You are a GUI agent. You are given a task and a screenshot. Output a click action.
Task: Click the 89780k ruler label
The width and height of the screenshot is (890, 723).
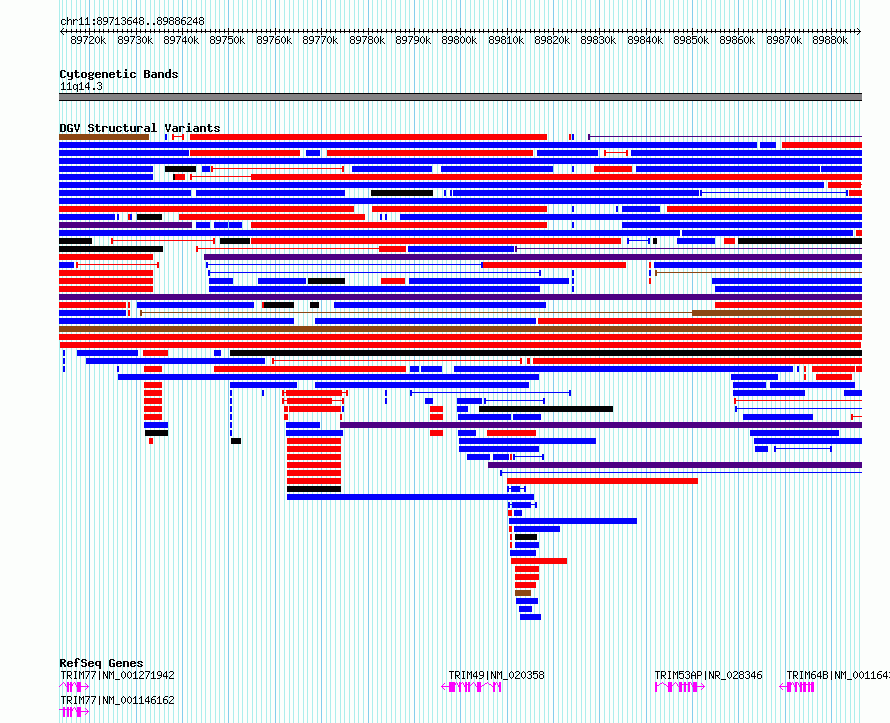pos(367,40)
